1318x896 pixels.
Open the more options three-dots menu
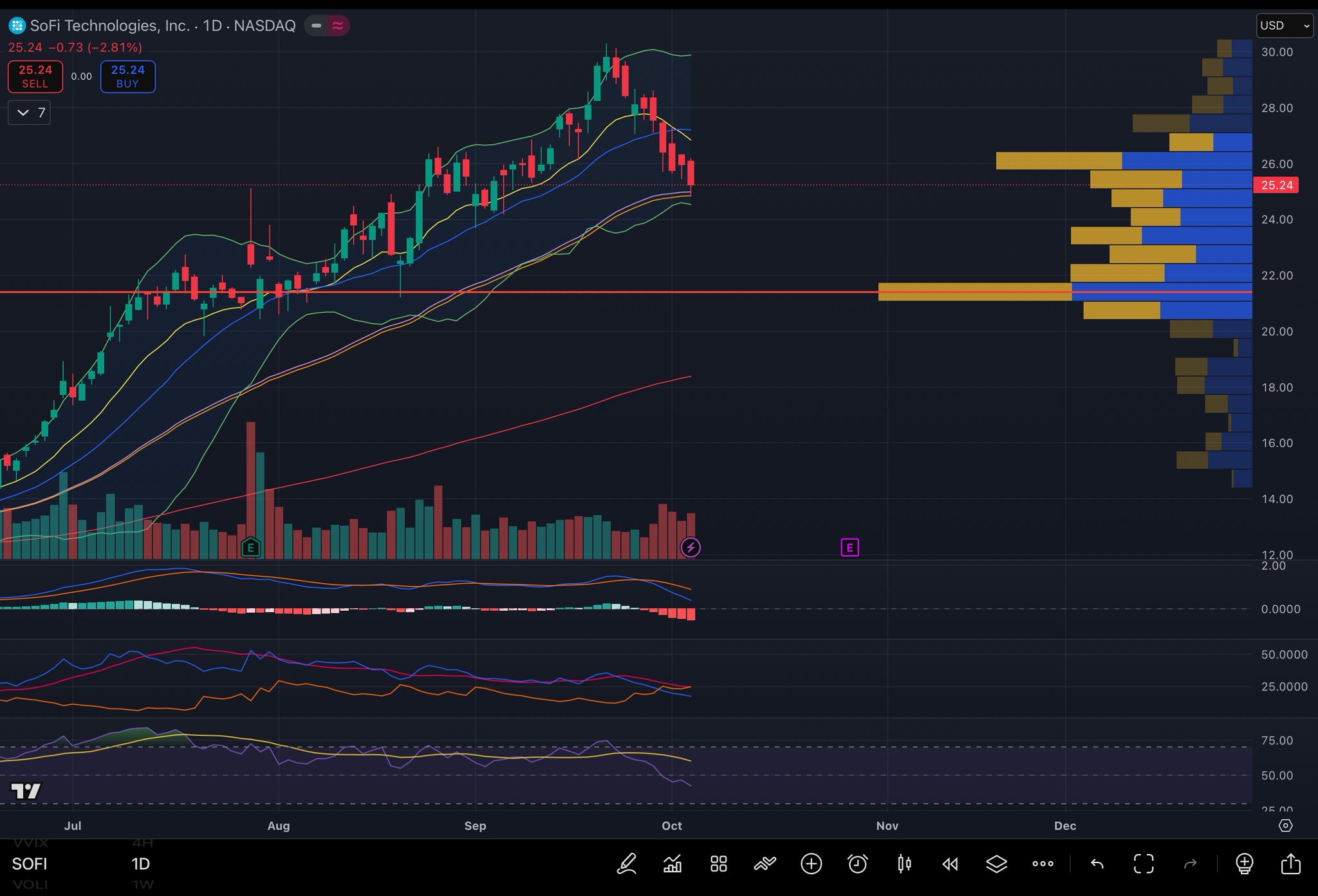1043,863
